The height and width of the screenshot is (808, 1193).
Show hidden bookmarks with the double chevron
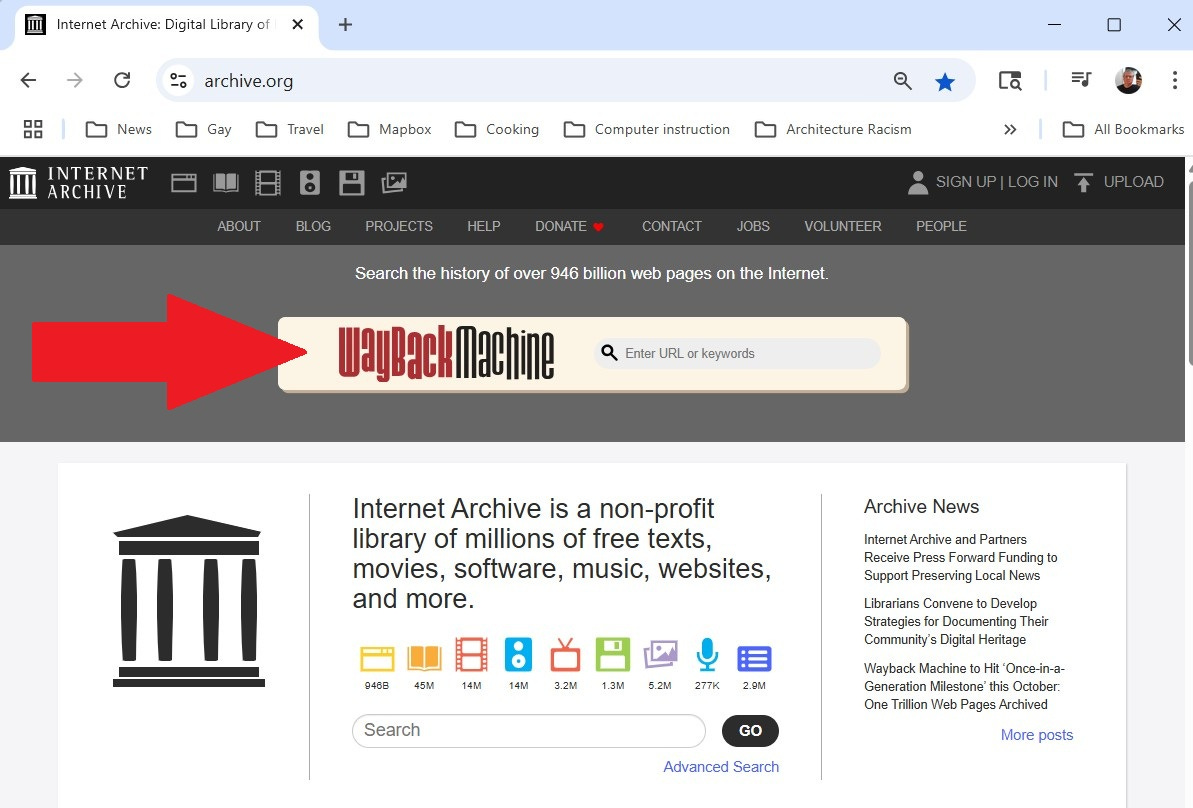[1010, 129]
